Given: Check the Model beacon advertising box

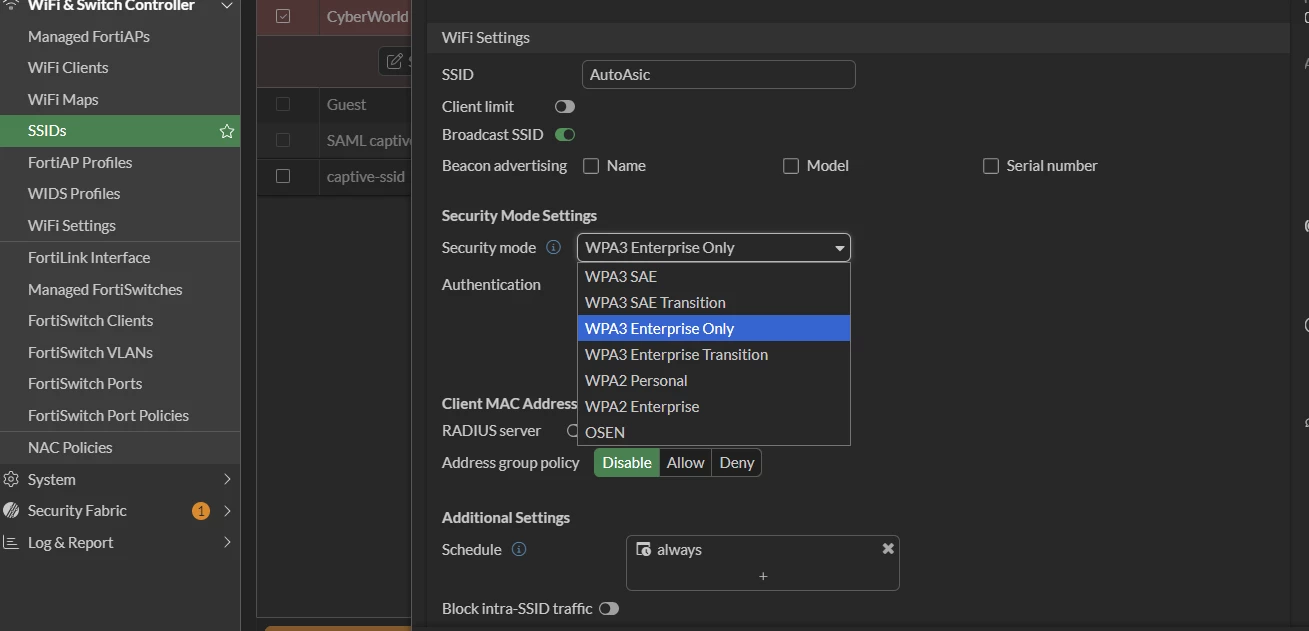Looking at the screenshot, I should 791,166.
